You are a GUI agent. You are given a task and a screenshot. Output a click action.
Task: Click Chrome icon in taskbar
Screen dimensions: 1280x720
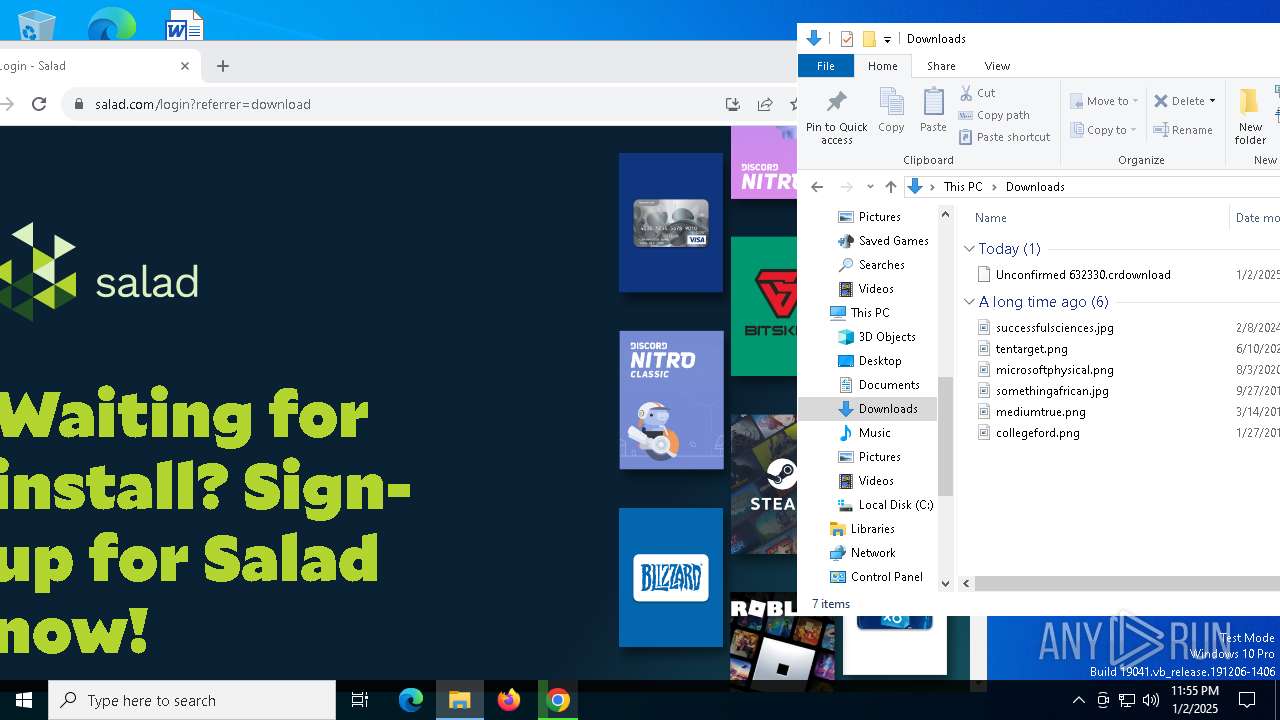pyautogui.click(x=558, y=700)
